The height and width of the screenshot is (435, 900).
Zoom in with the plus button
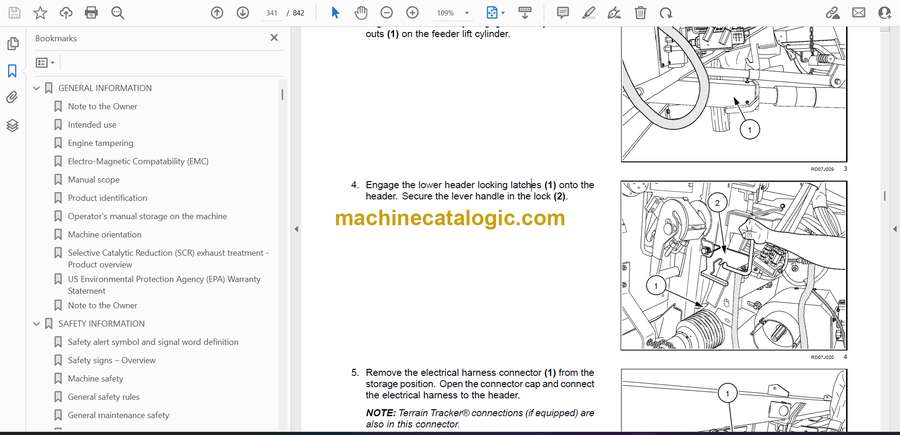point(412,13)
